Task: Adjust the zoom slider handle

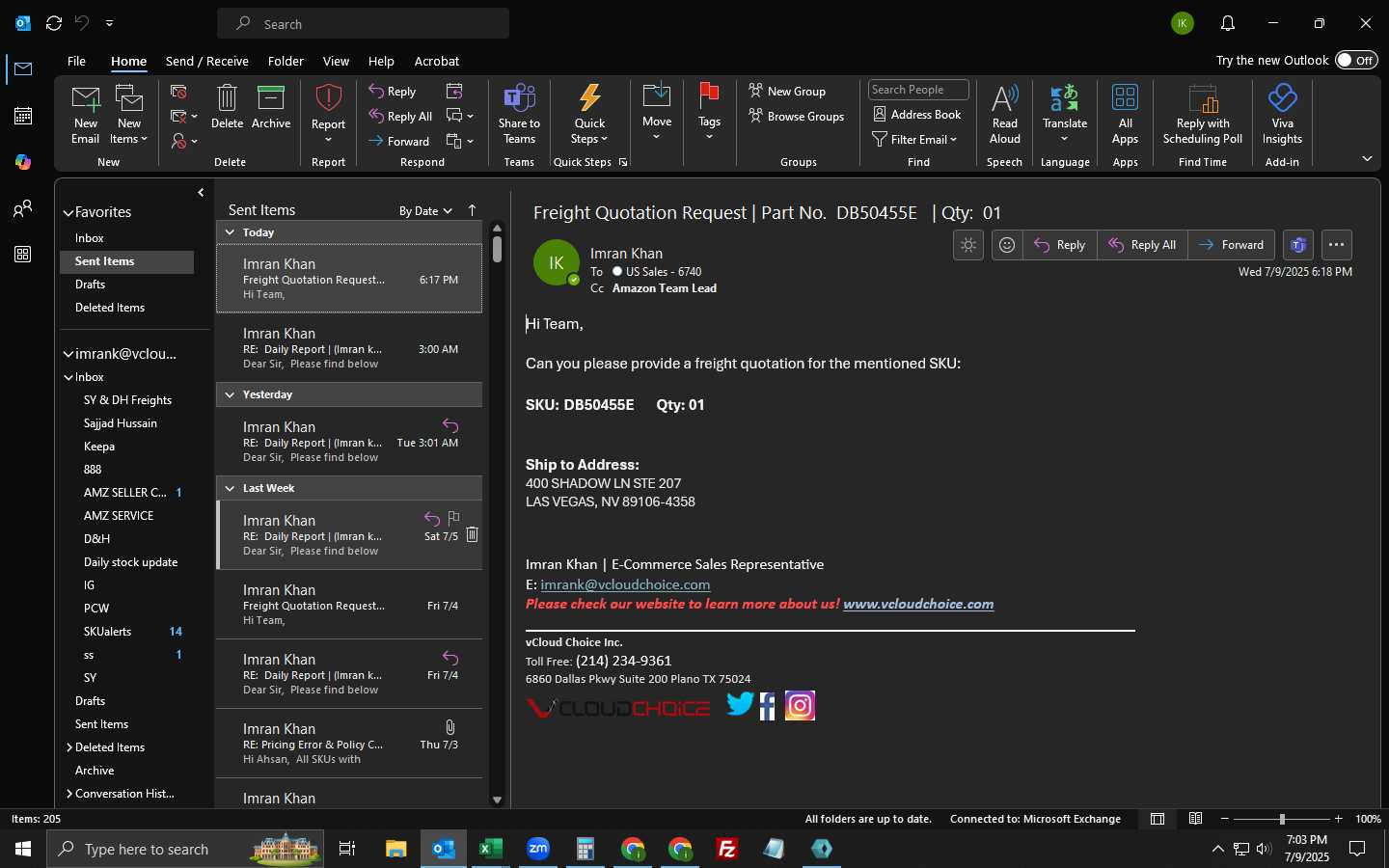Action: (1282, 819)
